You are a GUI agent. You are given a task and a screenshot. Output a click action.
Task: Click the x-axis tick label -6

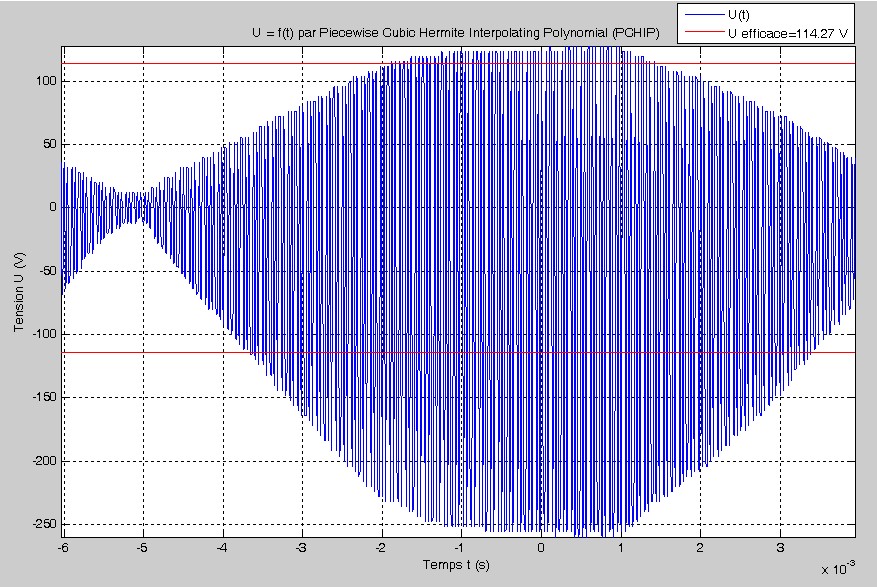click(x=63, y=548)
